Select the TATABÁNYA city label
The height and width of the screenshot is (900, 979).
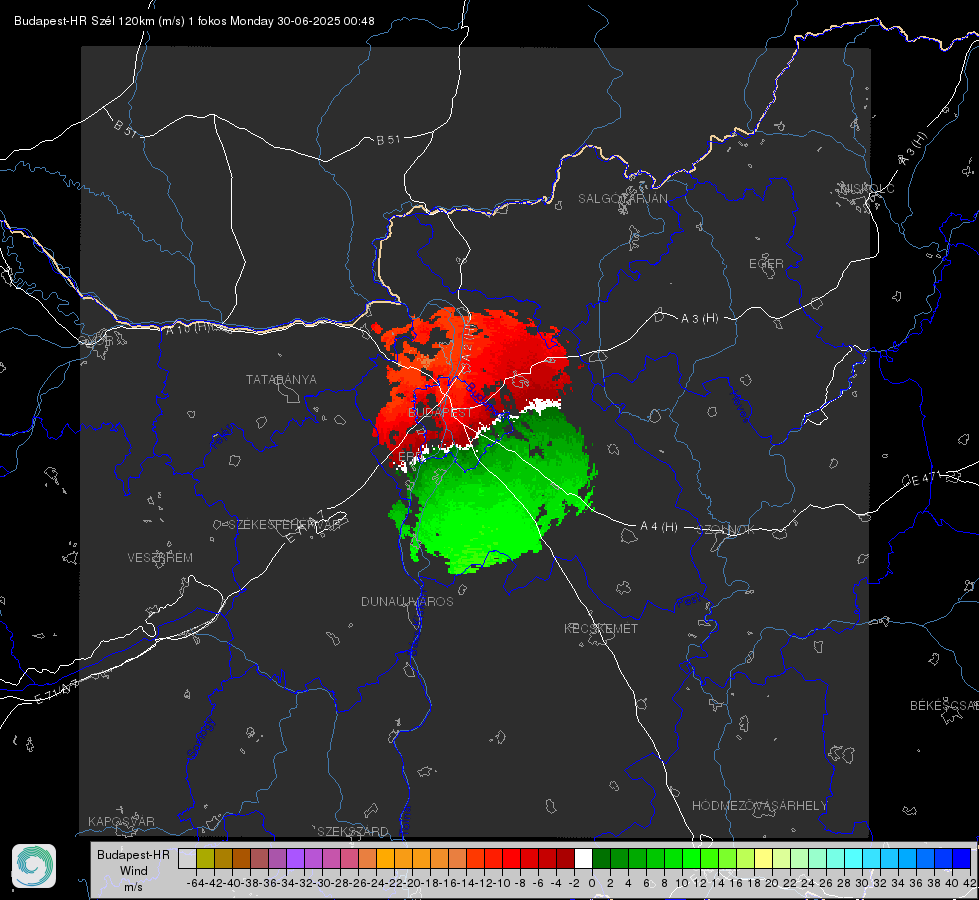(281, 379)
